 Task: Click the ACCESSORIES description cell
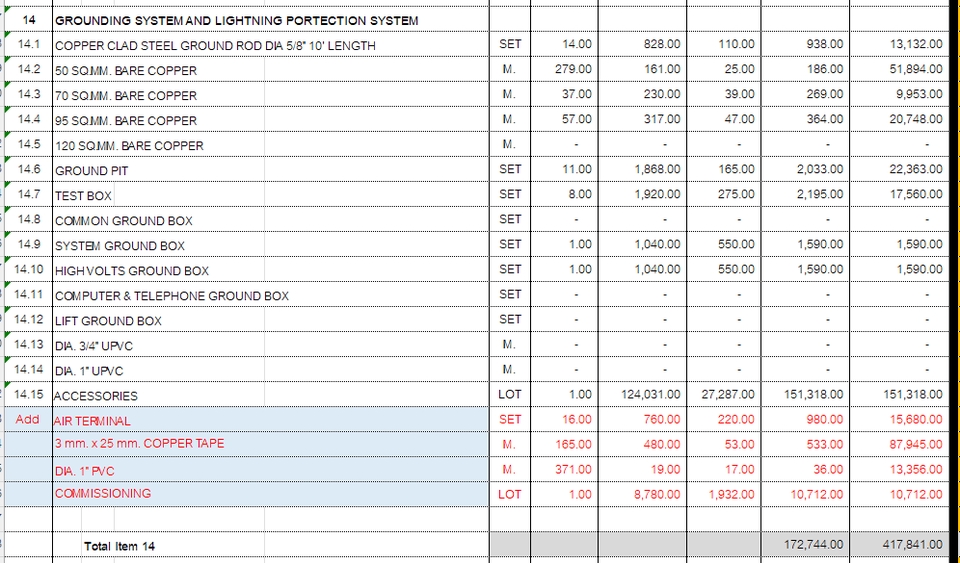pos(271,395)
